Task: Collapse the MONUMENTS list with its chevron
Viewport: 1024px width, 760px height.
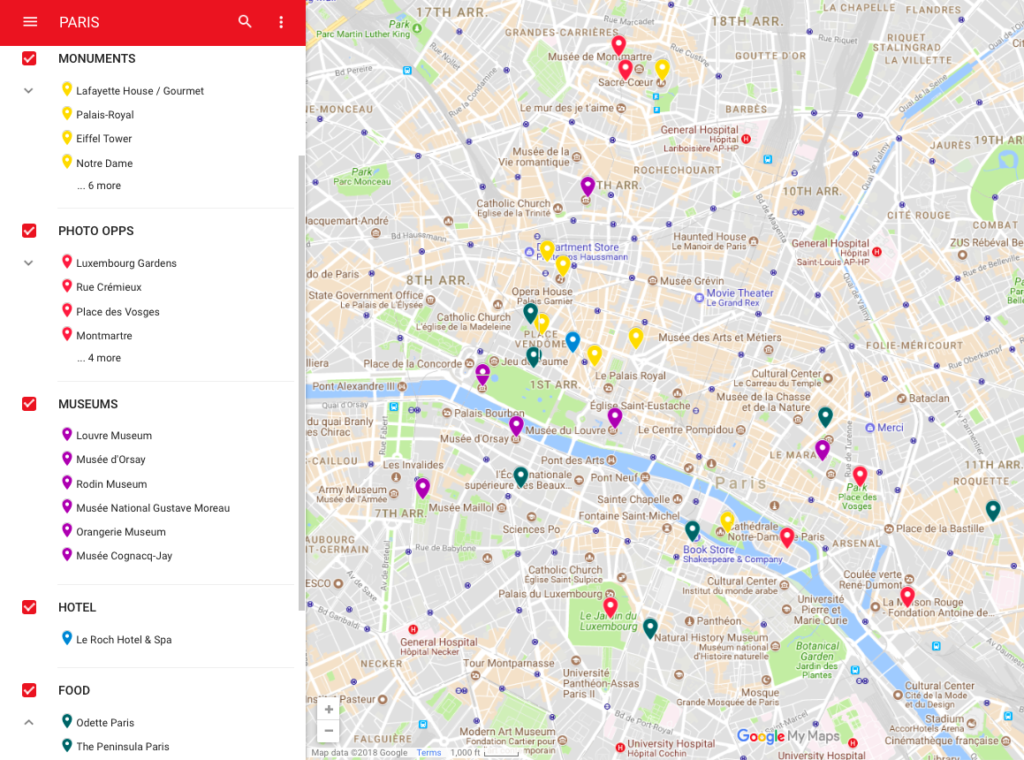Action: [x=28, y=89]
